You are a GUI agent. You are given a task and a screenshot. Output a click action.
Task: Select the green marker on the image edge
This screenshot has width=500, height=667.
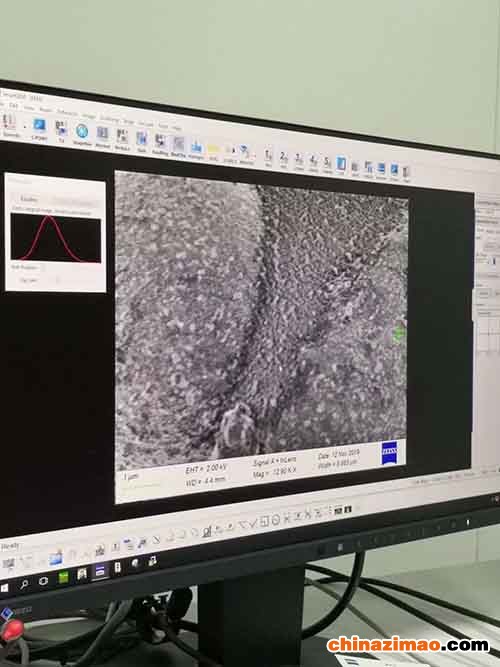click(398, 334)
